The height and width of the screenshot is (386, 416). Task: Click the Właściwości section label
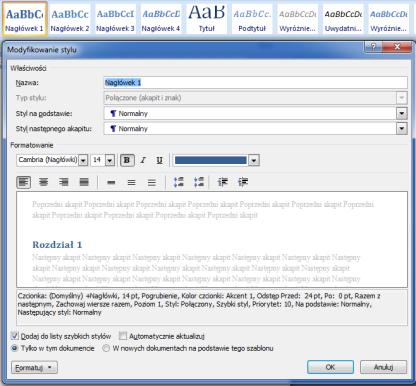coord(28,68)
